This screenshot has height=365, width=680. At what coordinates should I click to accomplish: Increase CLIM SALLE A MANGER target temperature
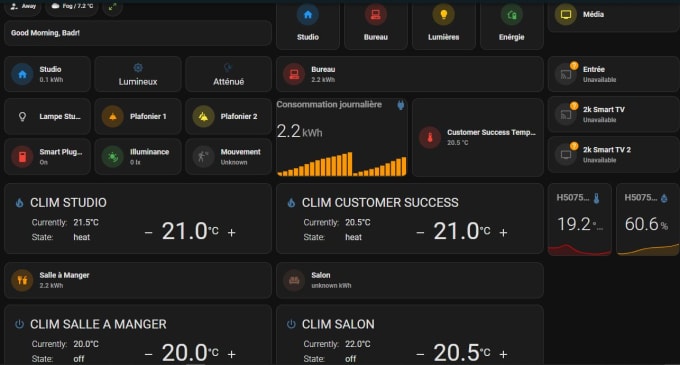coord(232,354)
